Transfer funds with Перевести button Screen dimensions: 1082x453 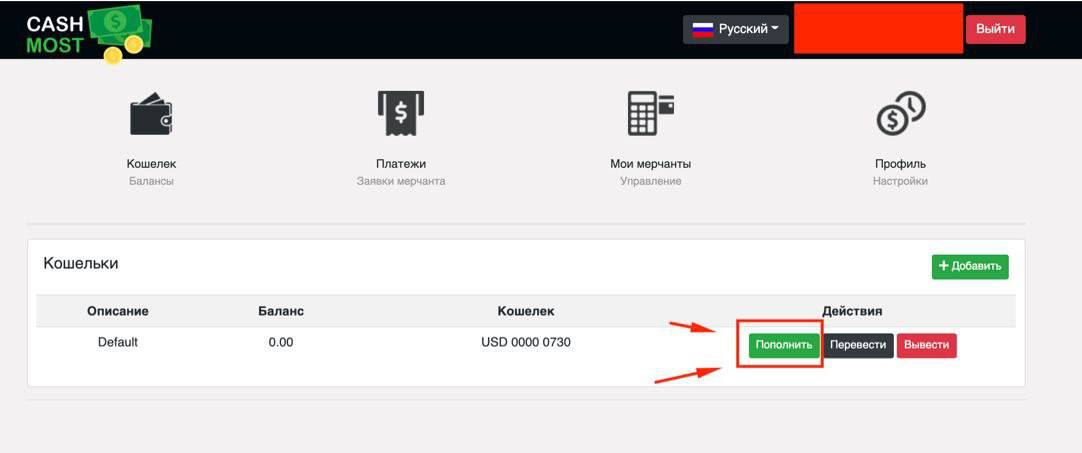click(x=858, y=345)
